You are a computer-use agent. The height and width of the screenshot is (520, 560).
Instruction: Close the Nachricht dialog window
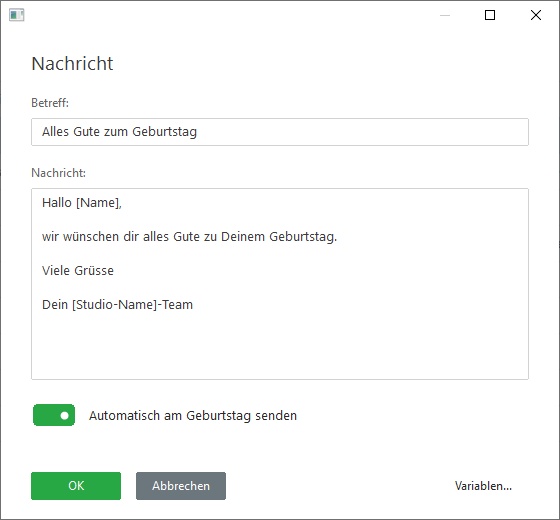(536, 15)
